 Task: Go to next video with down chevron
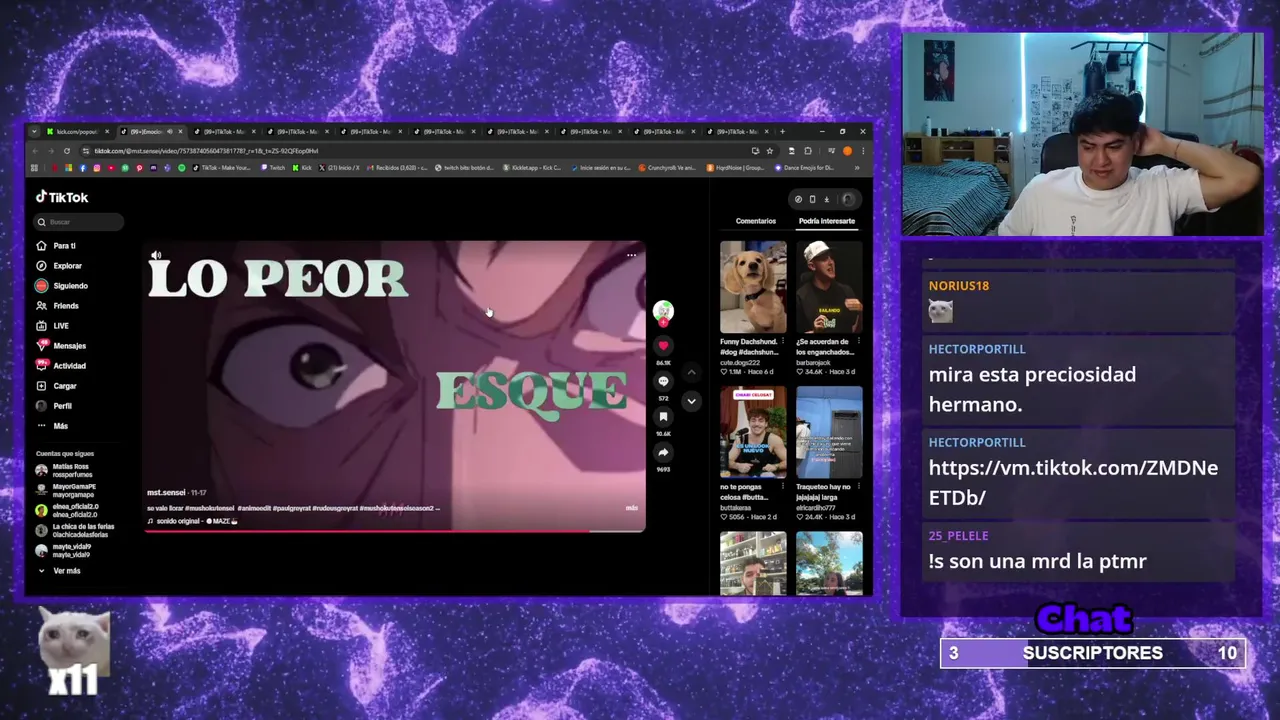pos(691,401)
